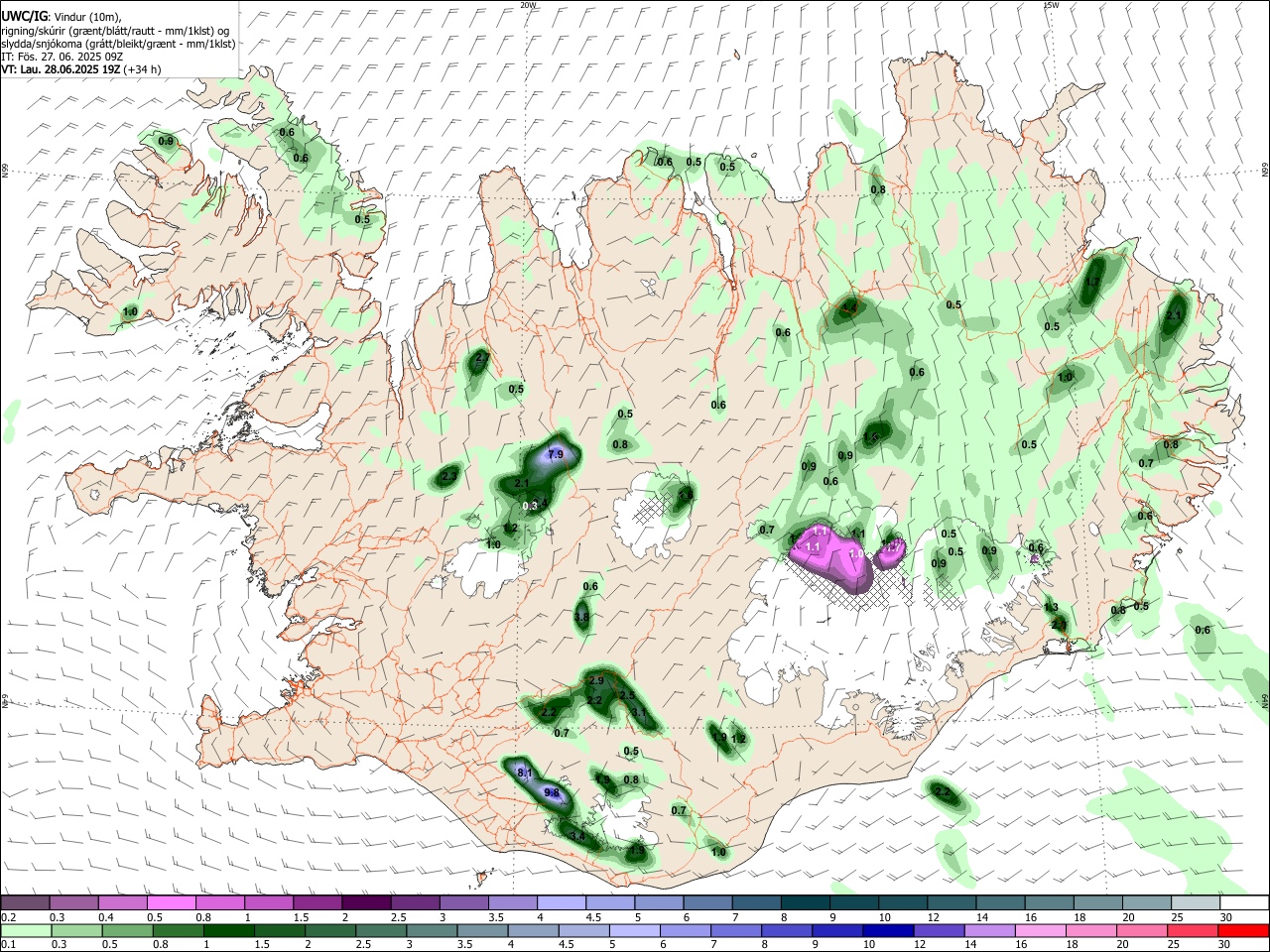Viewport: 1270px width, 952px height.
Task: Pick the dark purple snow swatch between 2 and 2.5
Action: click(x=366, y=902)
